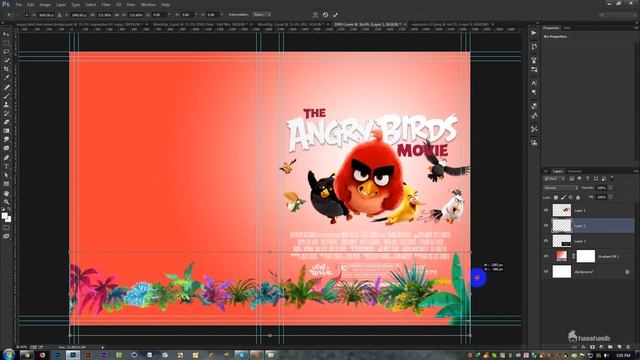Viewport: 640px width, 360px height.
Task: Switch to the Properties tab
Action: 551,28
